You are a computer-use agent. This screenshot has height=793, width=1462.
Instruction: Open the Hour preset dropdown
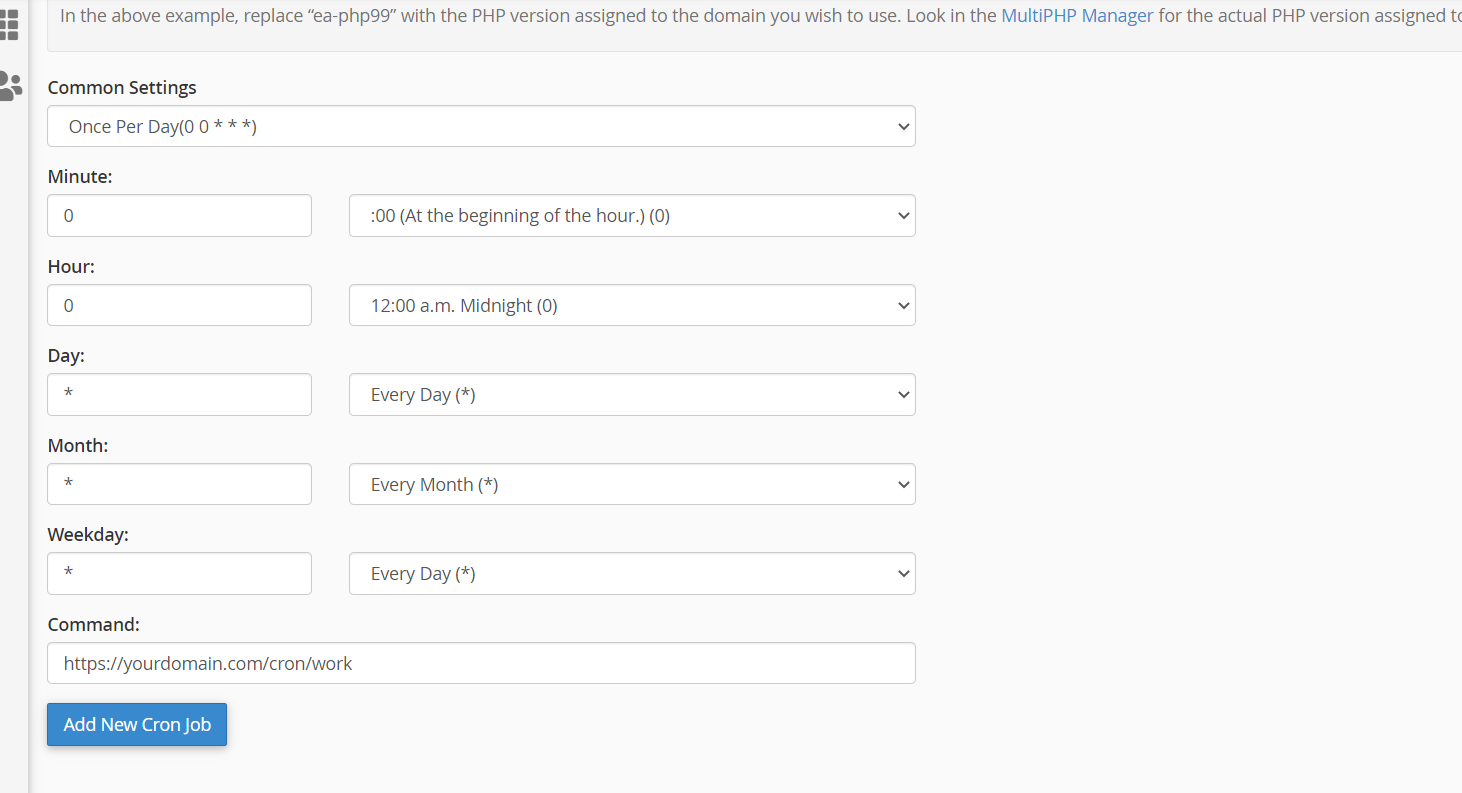tap(631, 305)
